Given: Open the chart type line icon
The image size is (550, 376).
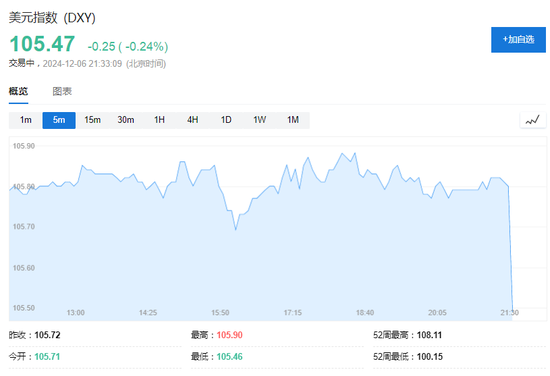Looking at the screenshot, I should click(x=532, y=120).
